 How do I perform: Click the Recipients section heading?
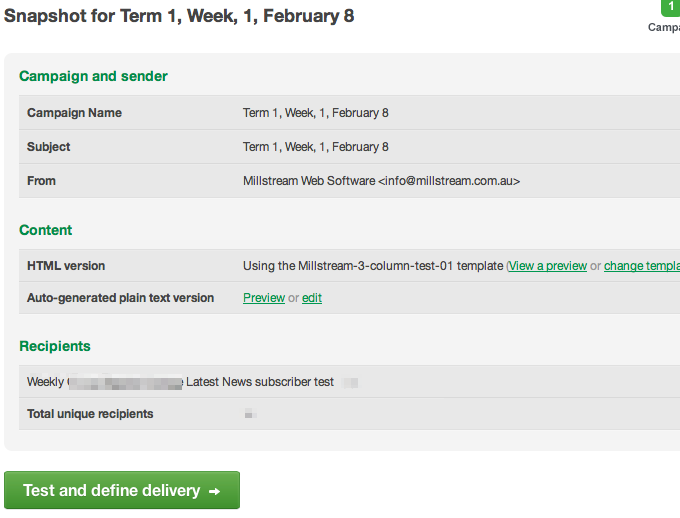55,346
